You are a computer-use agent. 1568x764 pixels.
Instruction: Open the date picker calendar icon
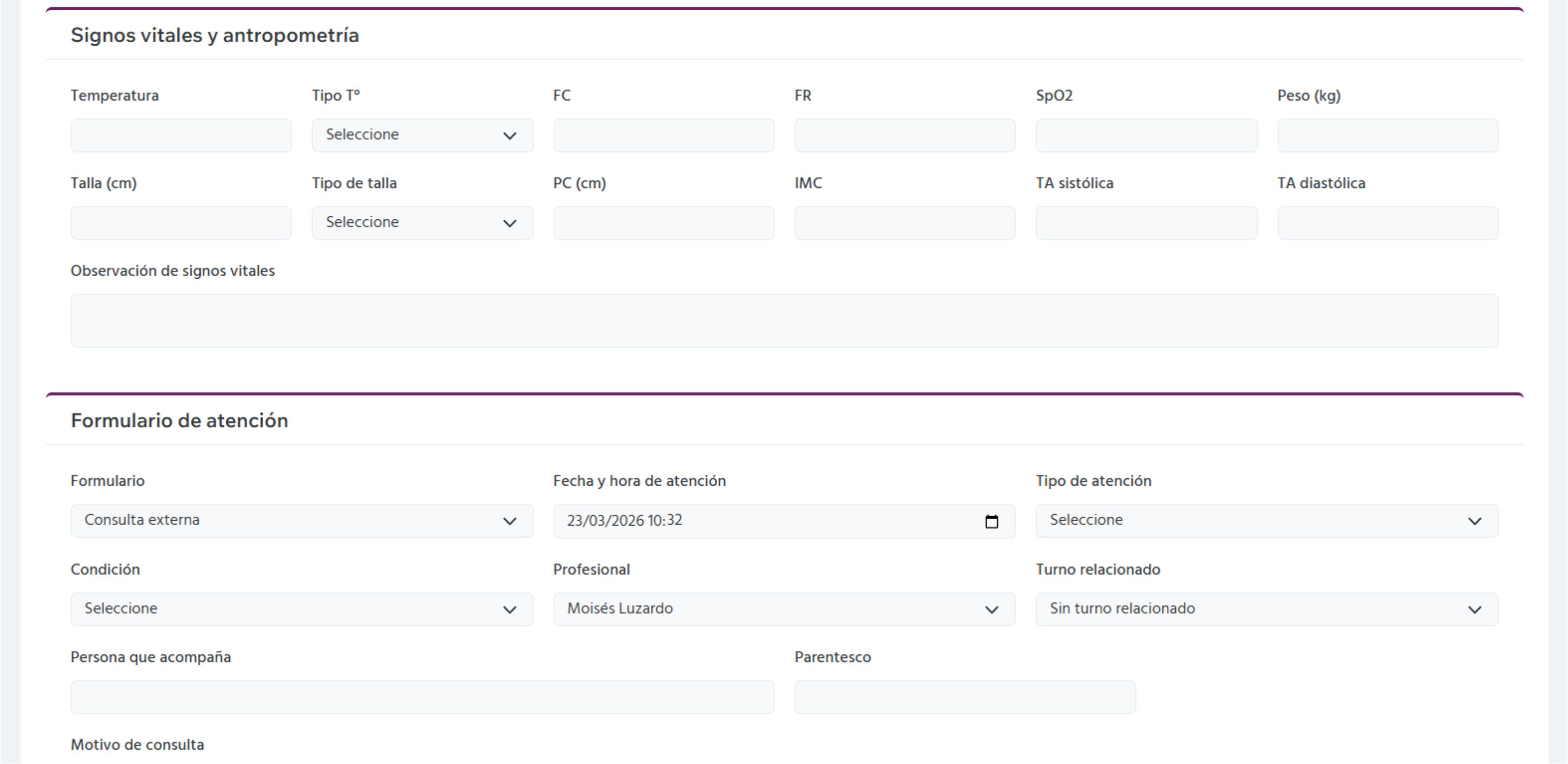point(992,521)
